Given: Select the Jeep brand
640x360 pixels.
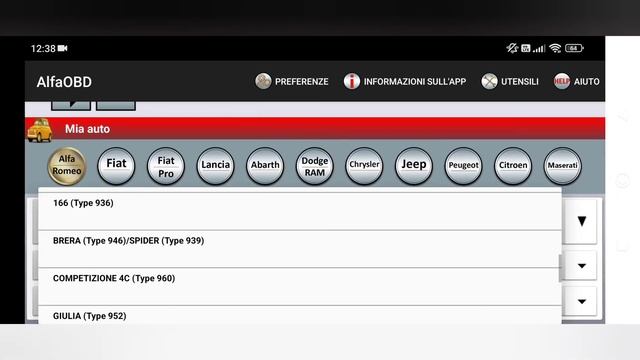Looking at the screenshot, I should pos(413,166).
